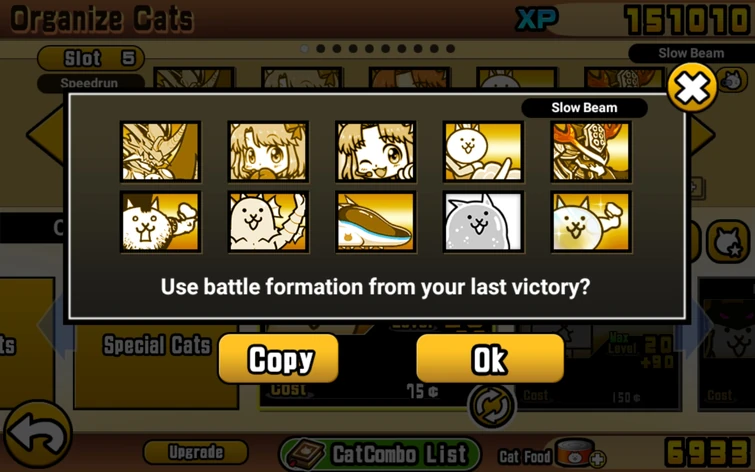Select the second page indicator dot
This screenshot has height=472, width=755.
click(321, 49)
